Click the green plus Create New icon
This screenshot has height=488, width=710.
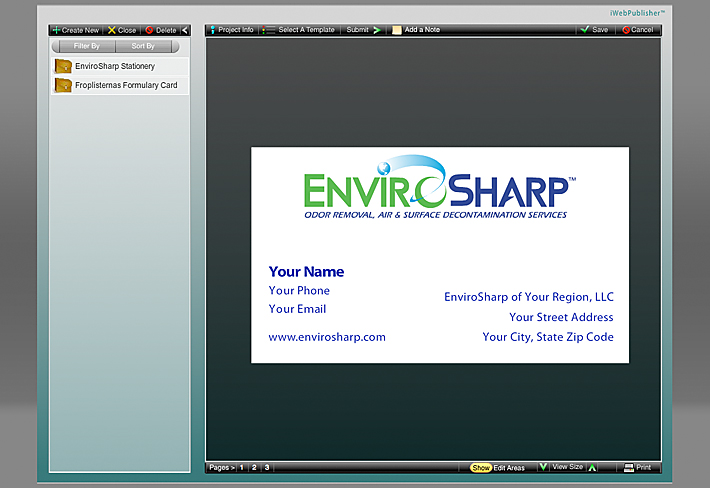[x=56, y=30]
